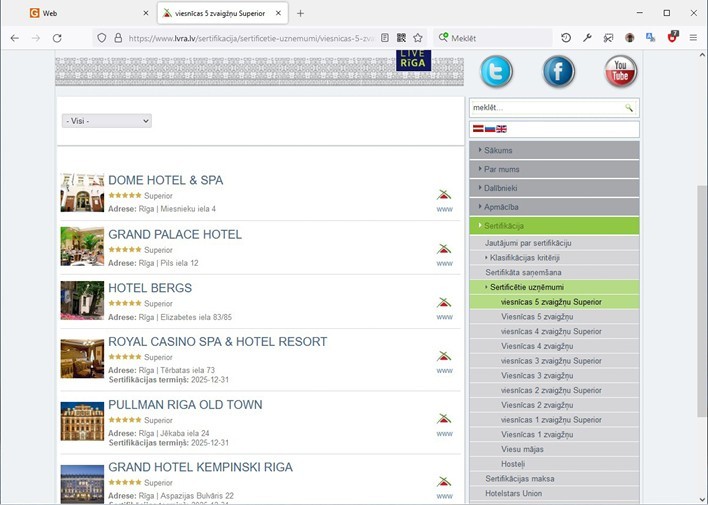Image resolution: width=708 pixels, height=505 pixels.
Task: Expand the Apmācība menu item
Action: tap(554, 207)
